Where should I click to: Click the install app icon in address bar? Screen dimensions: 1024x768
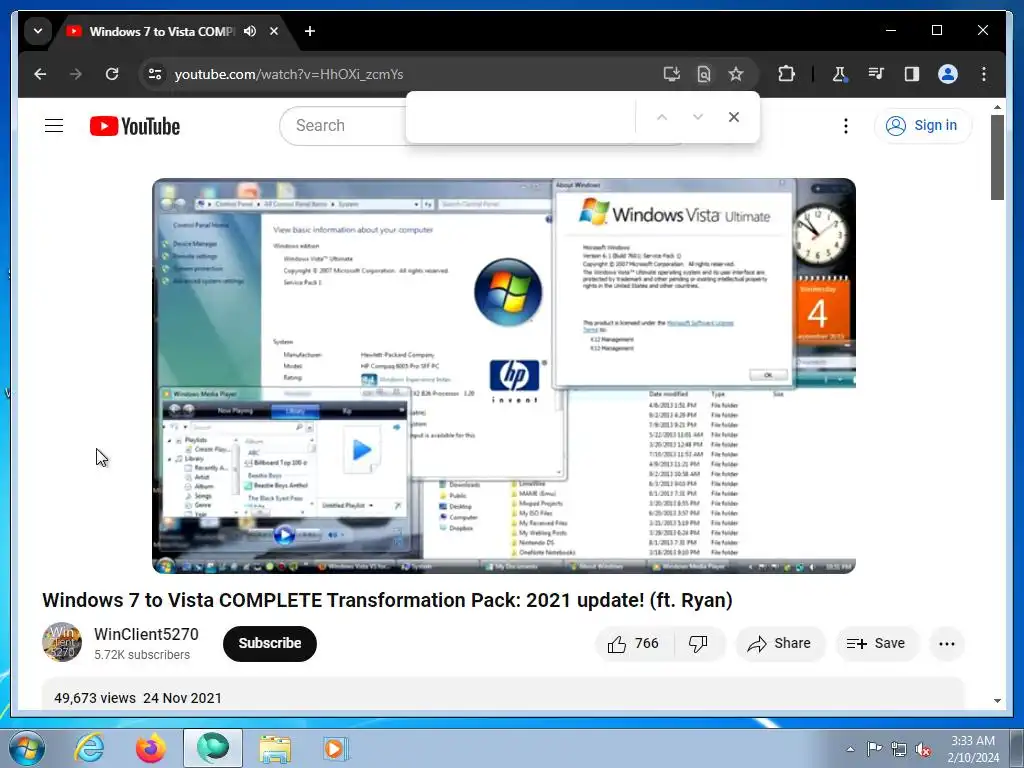point(671,74)
